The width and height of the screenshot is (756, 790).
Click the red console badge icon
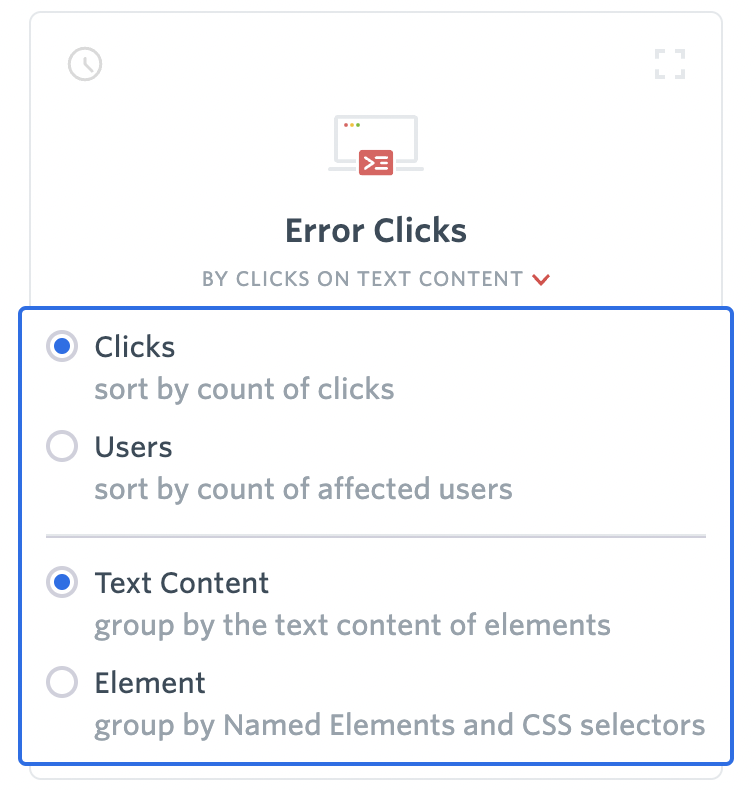tap(376, 163)
